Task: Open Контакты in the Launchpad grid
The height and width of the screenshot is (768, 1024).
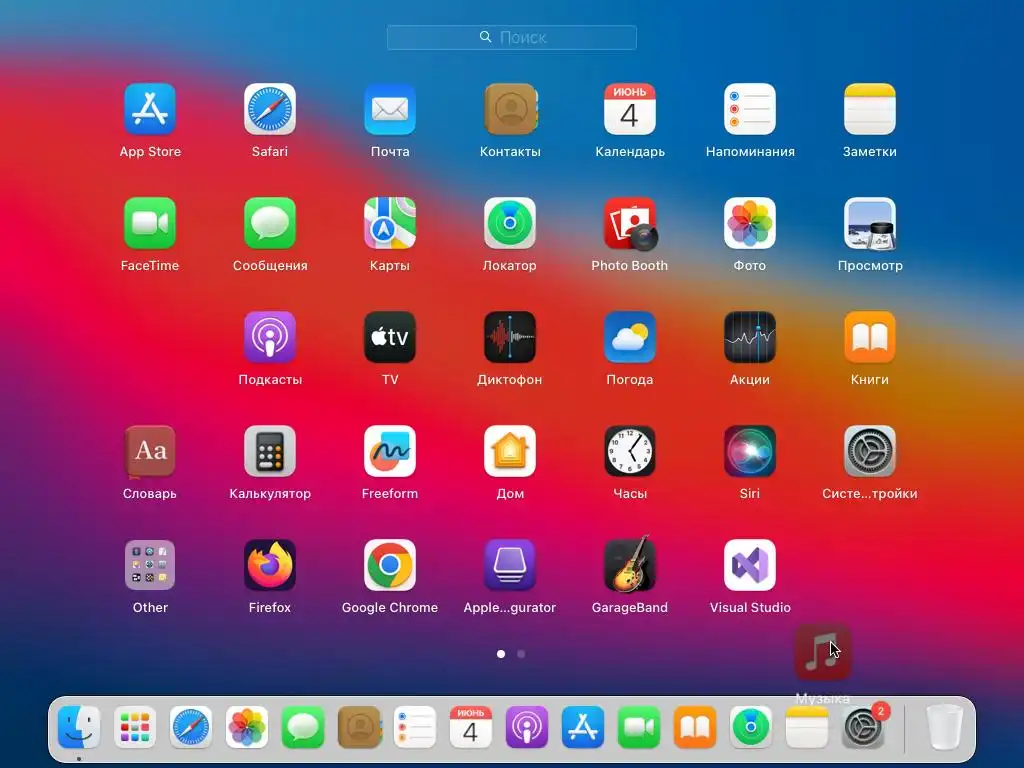Action: [x=510, y=109]
